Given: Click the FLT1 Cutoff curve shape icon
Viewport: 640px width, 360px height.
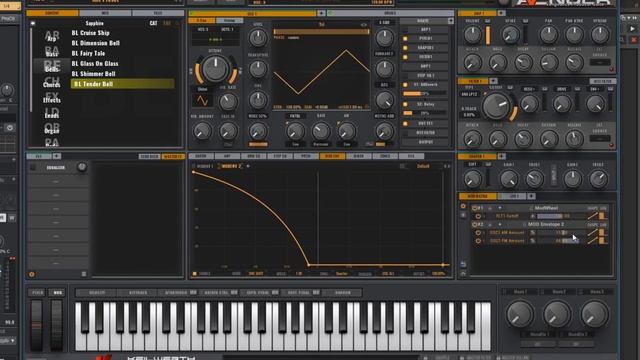Looking at the screenshot, I should coord(592,216).
